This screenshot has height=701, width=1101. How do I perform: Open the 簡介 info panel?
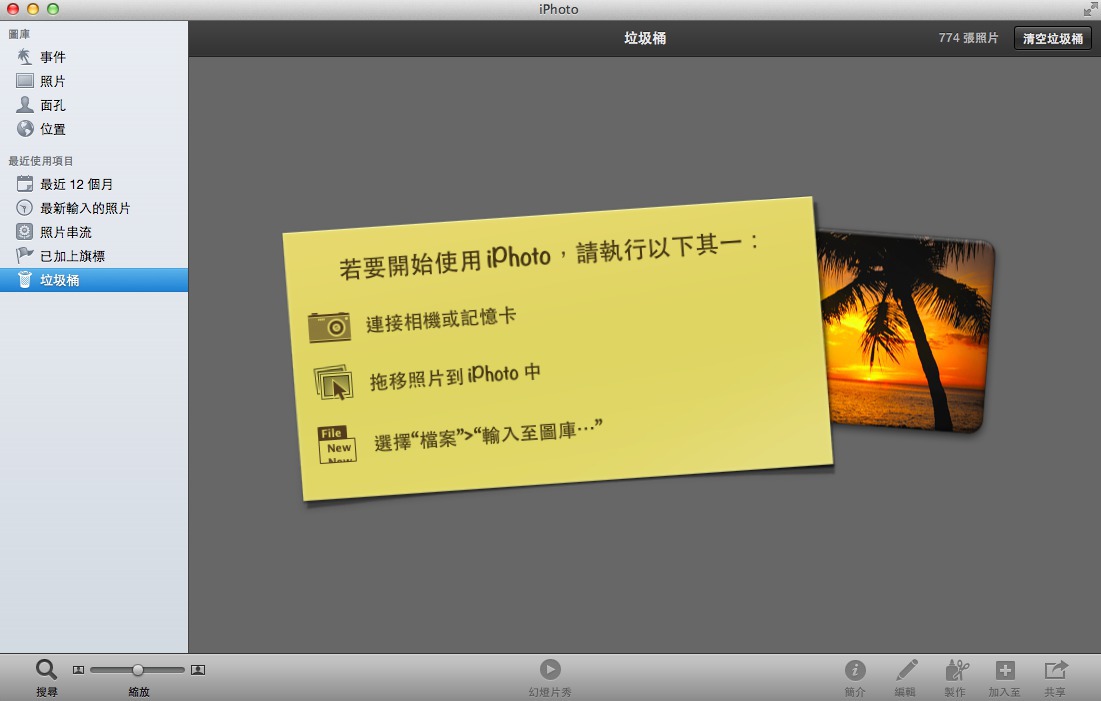tap(855, 669)
